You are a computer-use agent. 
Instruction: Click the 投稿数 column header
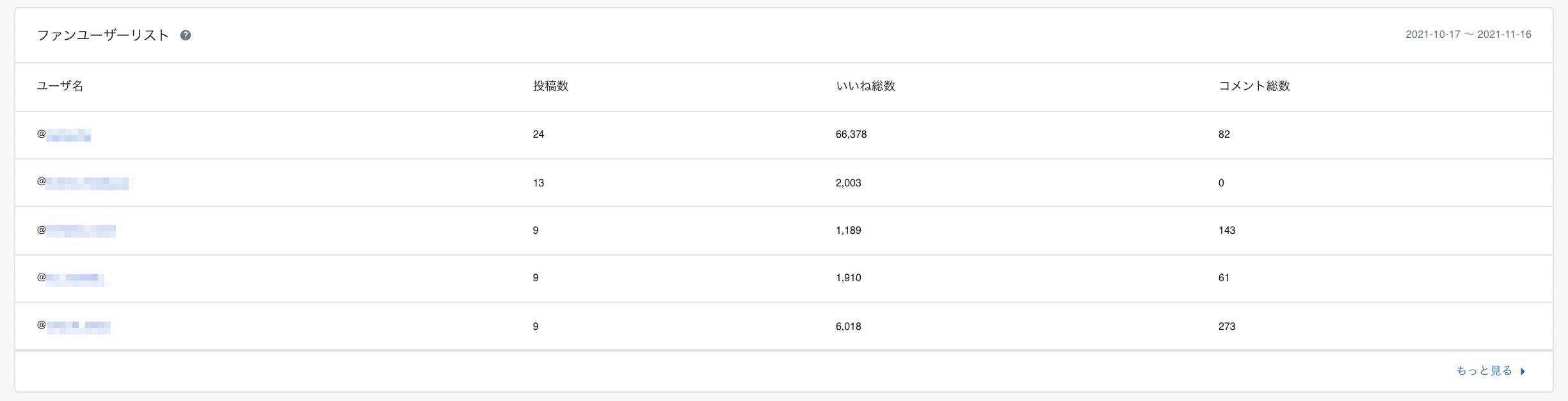(550, 86)
